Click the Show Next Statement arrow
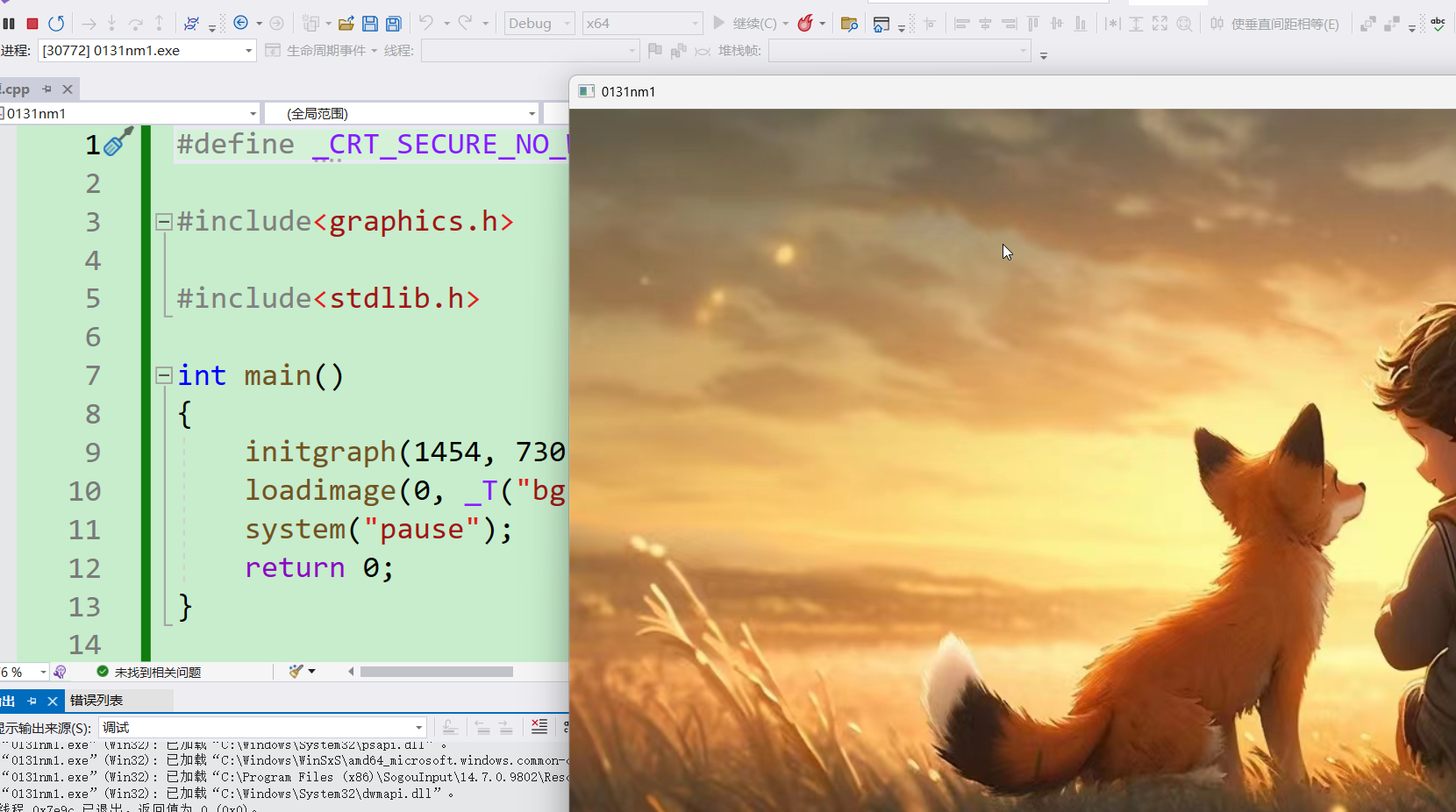 [x=89, y=24]
